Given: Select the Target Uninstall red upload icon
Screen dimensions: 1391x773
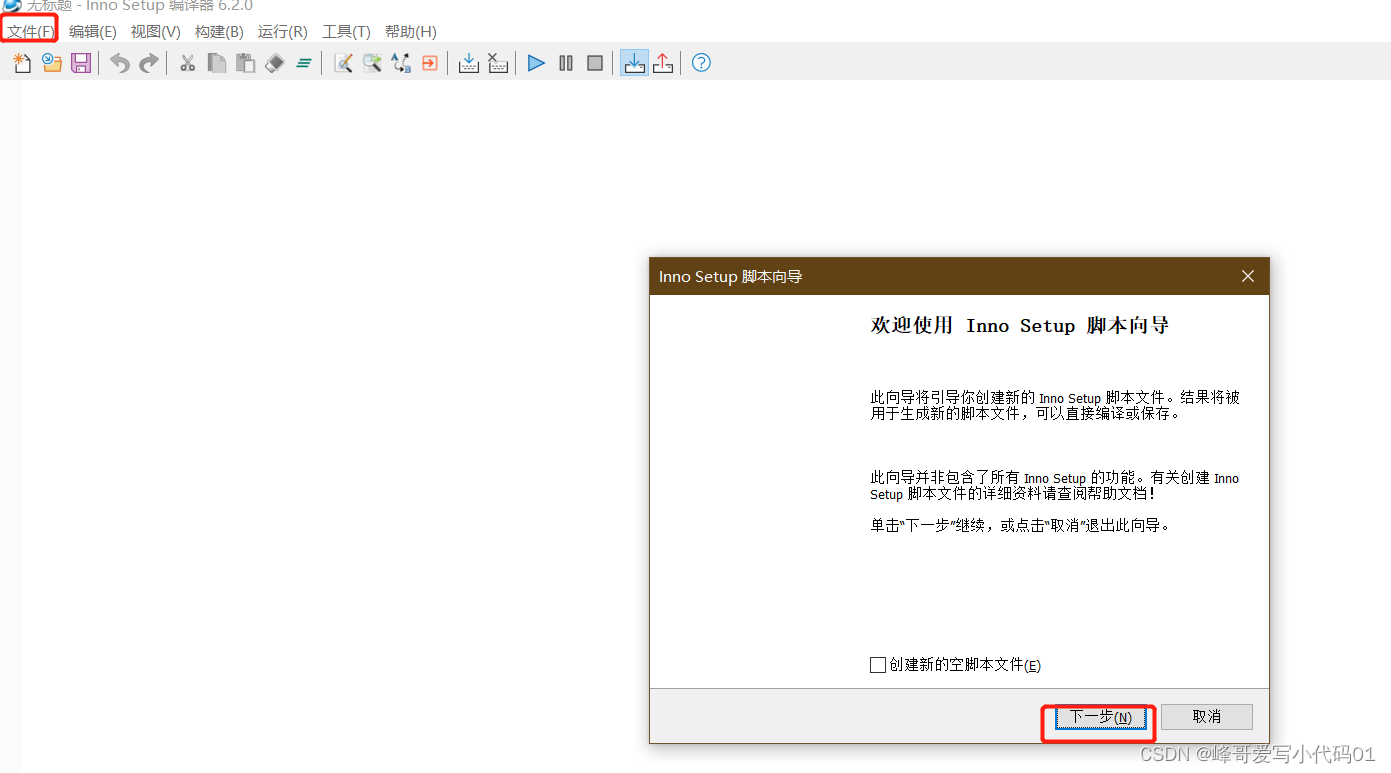Looking at the screenshot, I should (663, 63).
